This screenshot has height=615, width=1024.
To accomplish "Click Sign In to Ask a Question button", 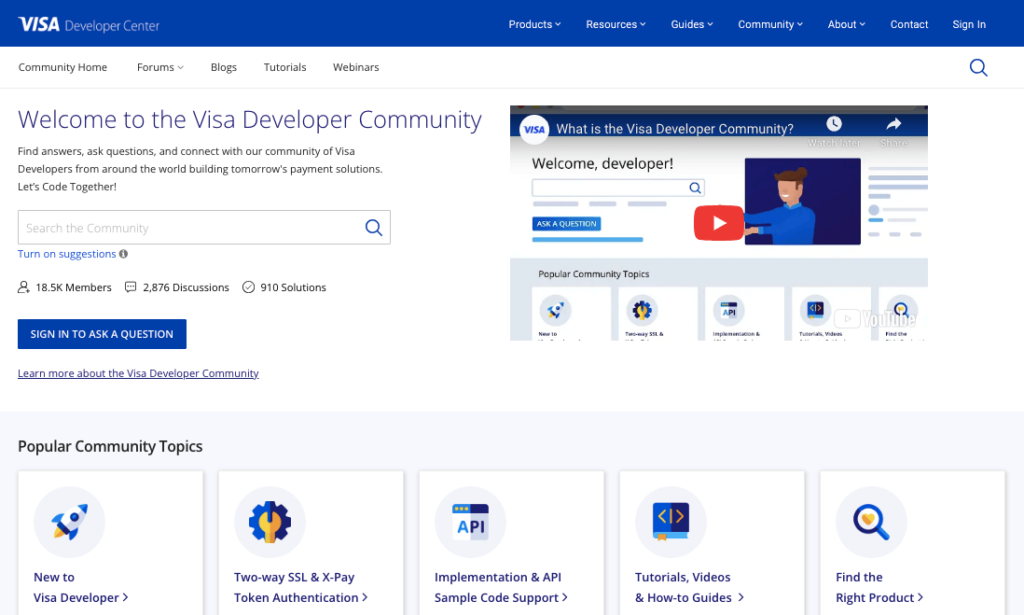I will [102, 334].
